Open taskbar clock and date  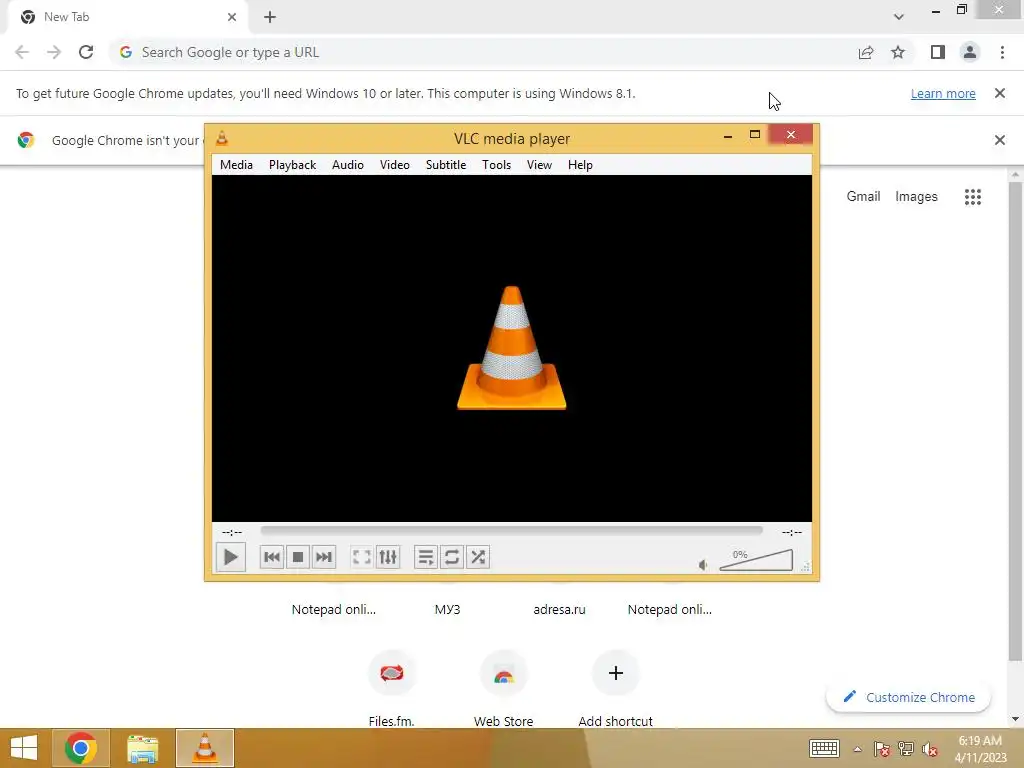980,749
